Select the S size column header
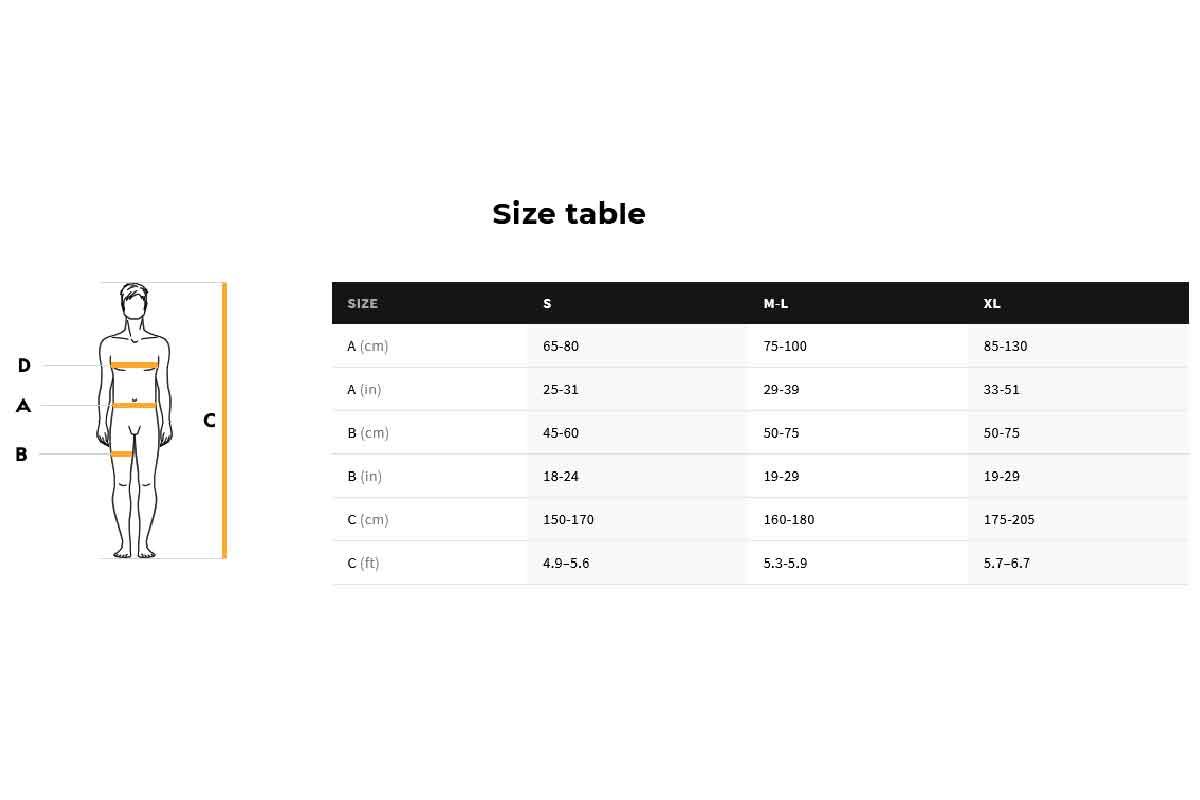Screen dimensions: 1200x800 547,303
